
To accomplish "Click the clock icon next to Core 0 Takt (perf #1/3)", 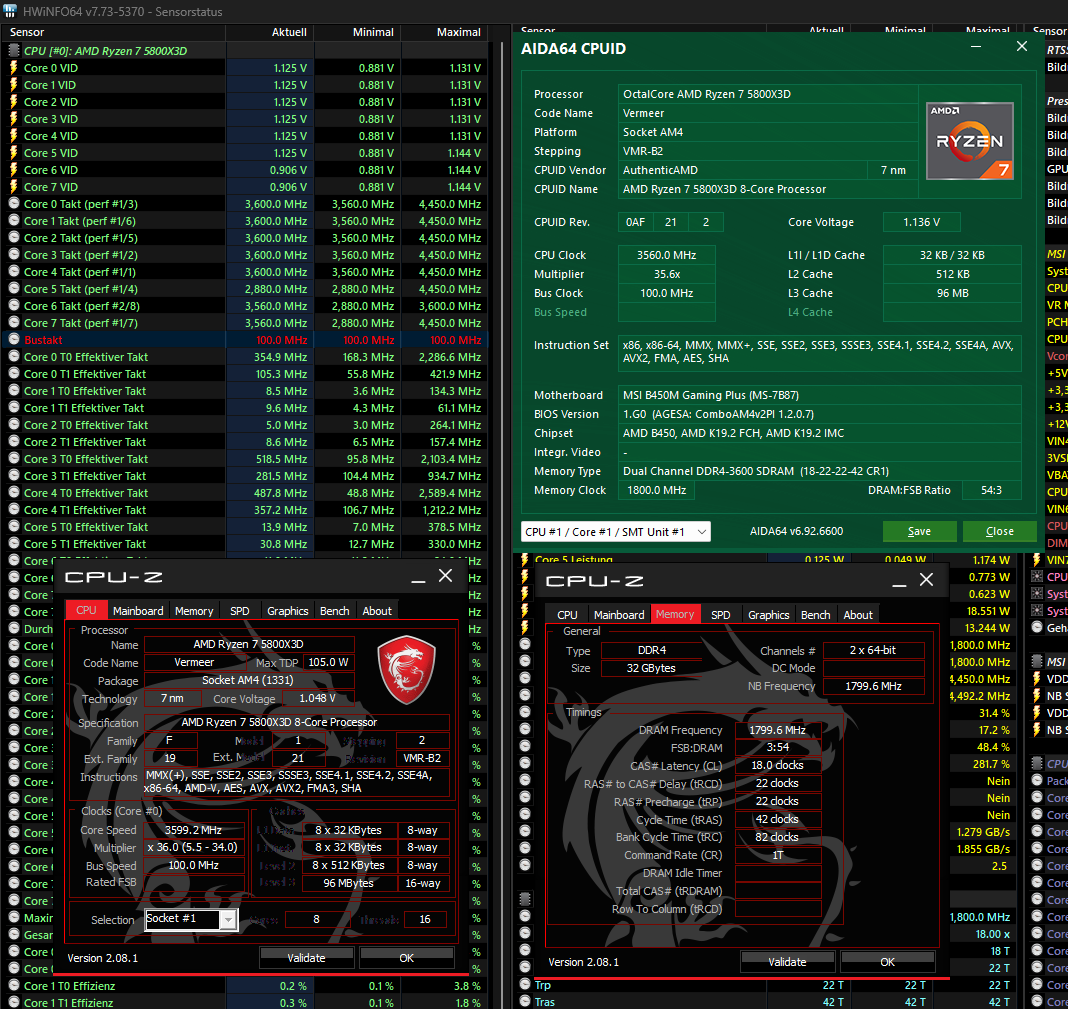I will 14,204.
